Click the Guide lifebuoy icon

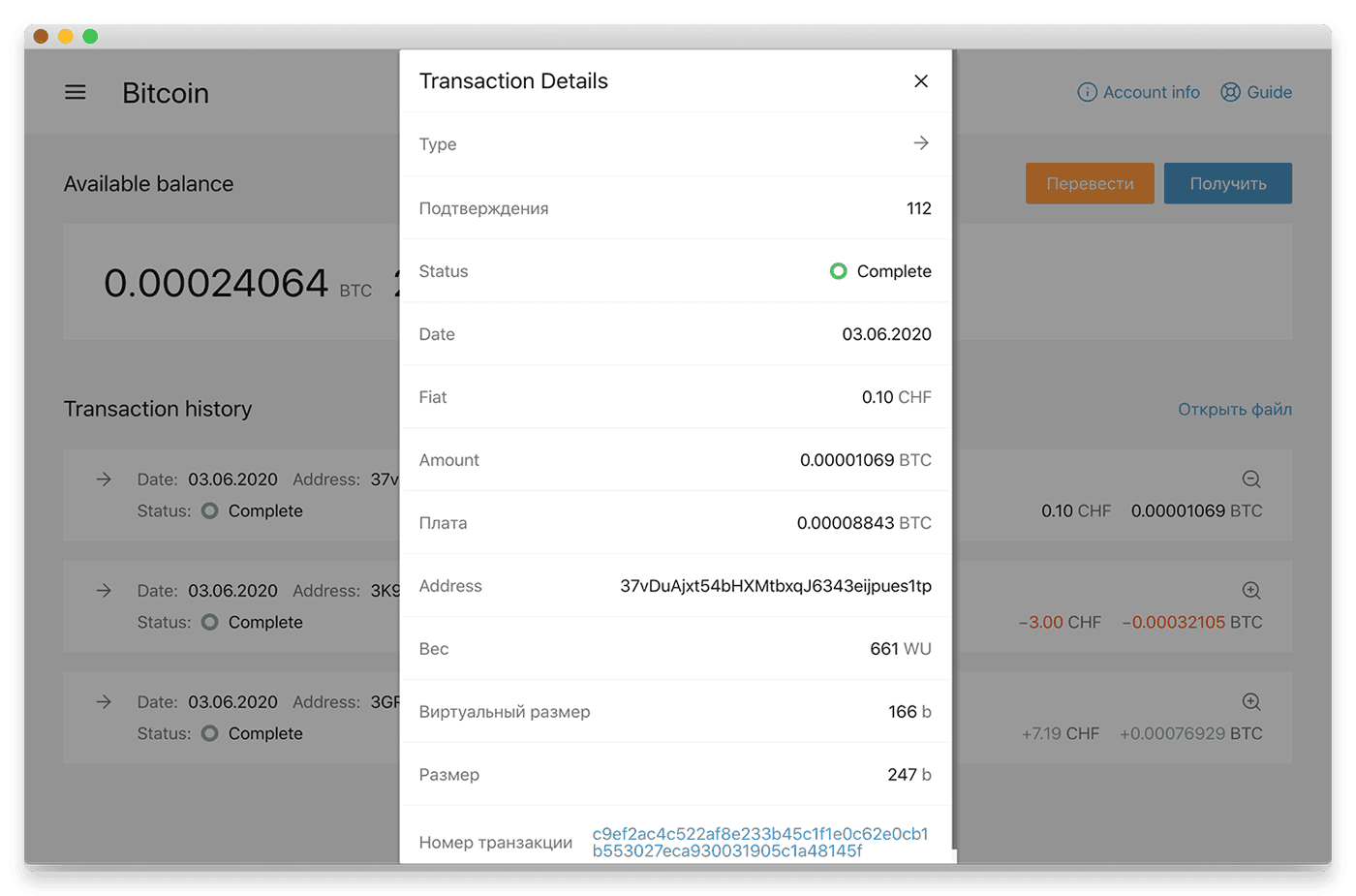coord(1230,92)
